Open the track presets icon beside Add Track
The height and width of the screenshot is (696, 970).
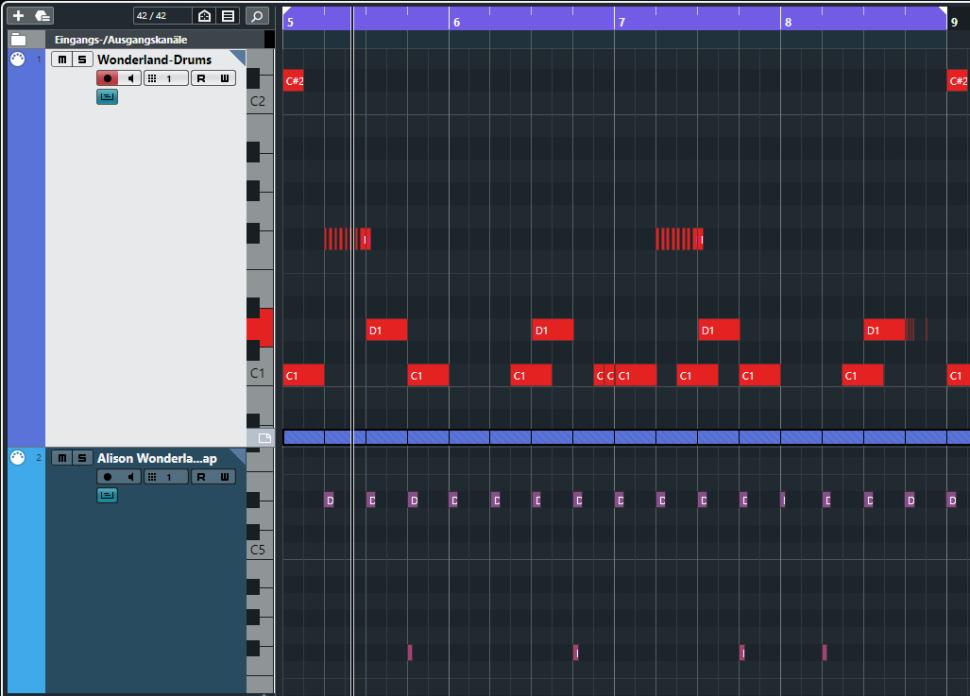[x=43, y=16]
